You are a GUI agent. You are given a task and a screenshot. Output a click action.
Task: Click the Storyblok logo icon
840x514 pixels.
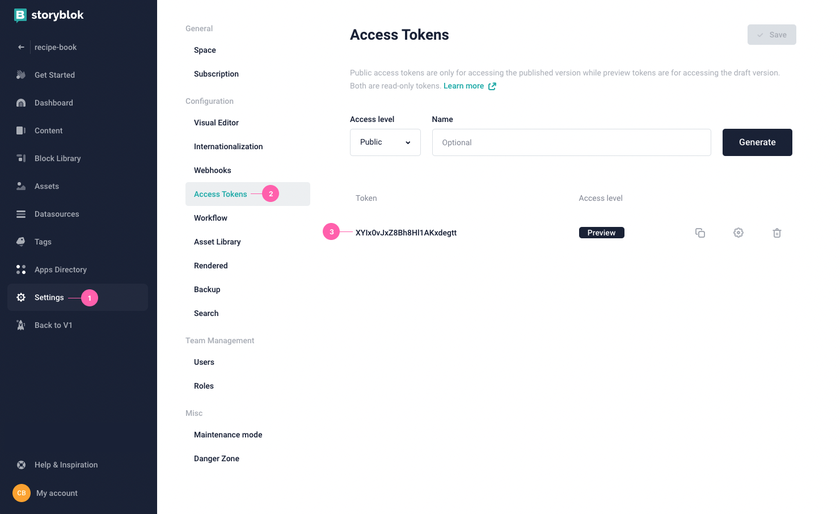[20, 15]
